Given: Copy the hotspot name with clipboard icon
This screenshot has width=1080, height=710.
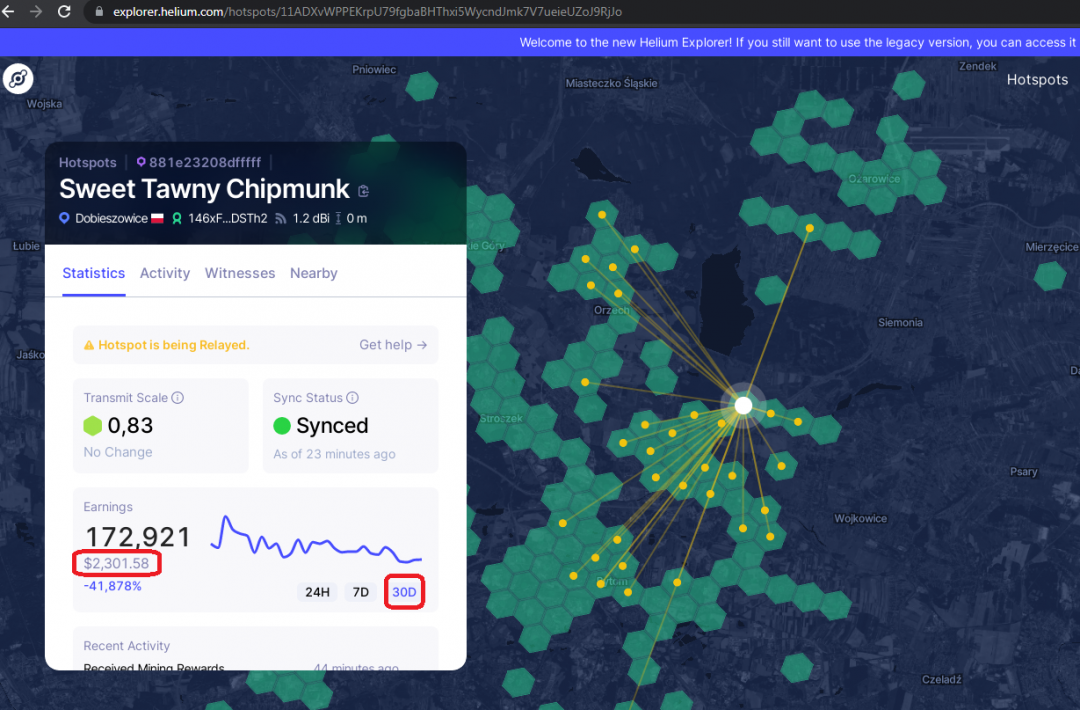Looking at the screenshot, I should pyautogui.click(x=363, y=191).
